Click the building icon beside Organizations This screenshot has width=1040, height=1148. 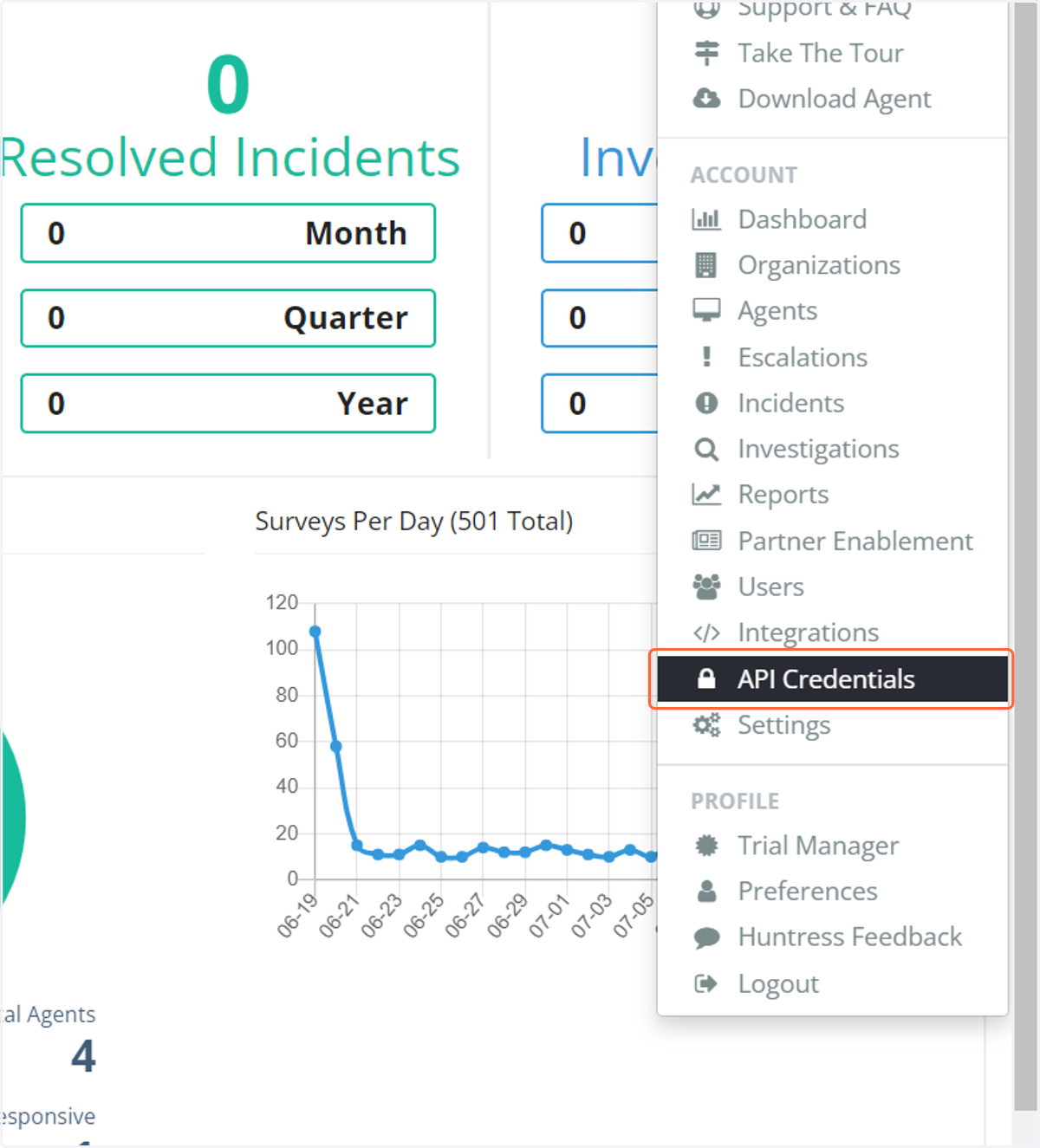706,265
